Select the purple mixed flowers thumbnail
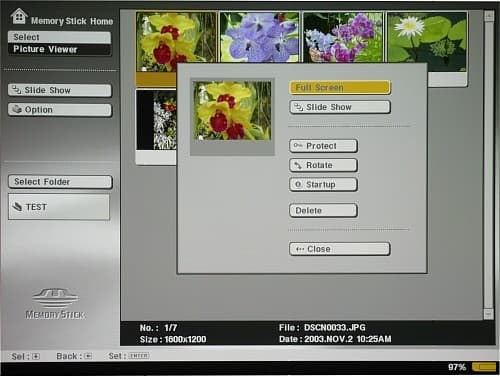 (343, 37)
